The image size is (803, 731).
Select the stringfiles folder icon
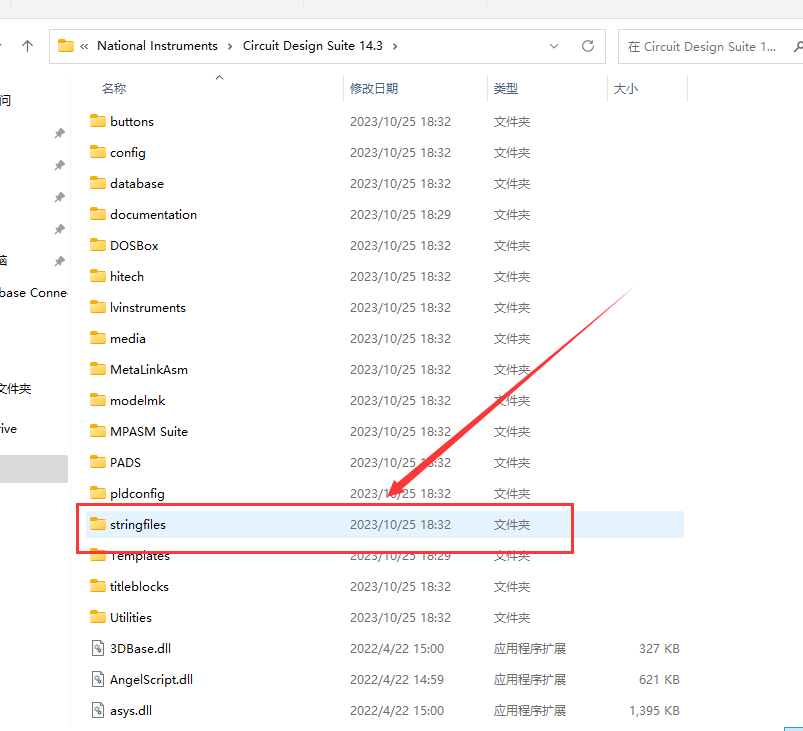click(x=97, y=524)
